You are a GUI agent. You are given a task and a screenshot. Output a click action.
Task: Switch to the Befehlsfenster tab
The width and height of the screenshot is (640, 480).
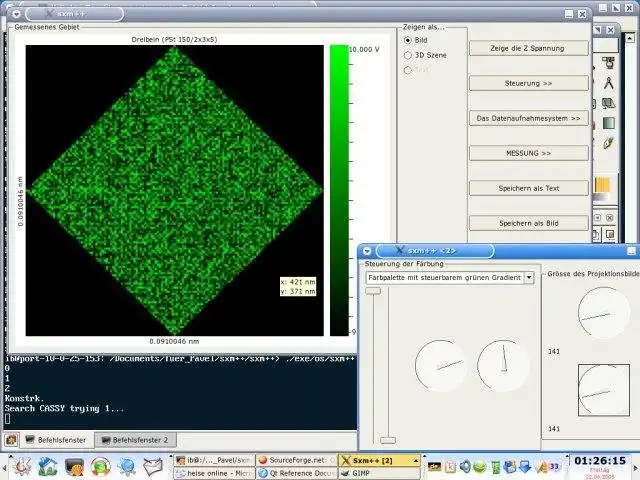point(56,440)
